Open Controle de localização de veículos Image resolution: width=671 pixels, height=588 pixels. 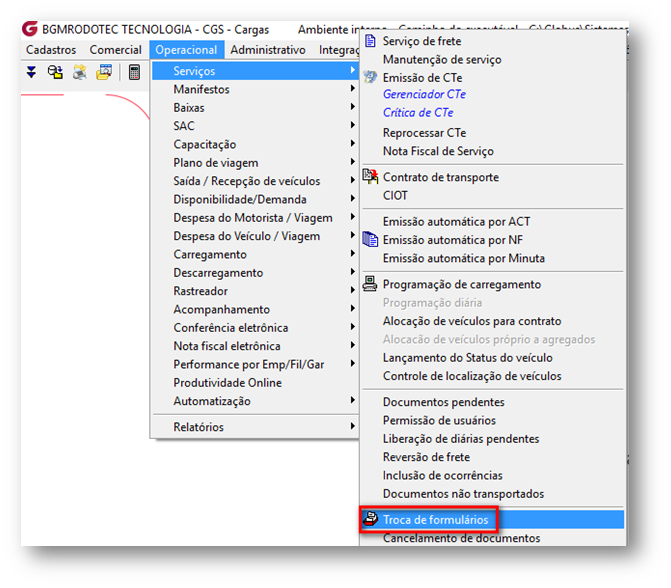point(472,376)
